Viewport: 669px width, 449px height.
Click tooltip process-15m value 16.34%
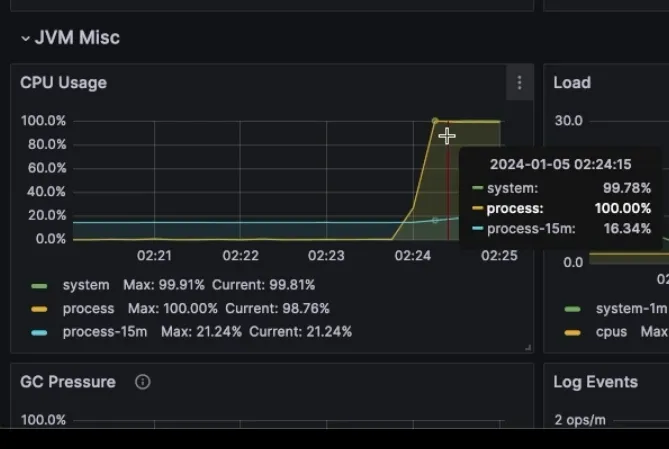click(x=627, y=229)
